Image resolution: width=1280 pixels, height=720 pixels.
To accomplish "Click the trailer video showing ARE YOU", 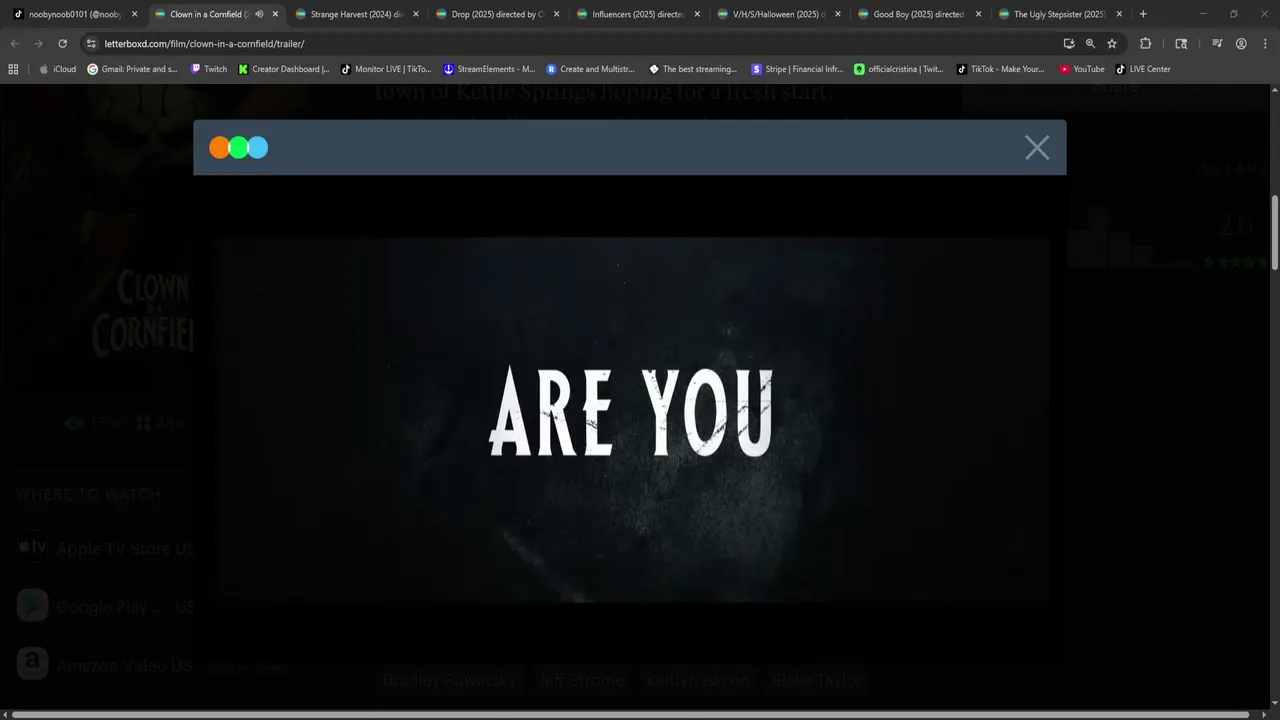I will [630, 420].
